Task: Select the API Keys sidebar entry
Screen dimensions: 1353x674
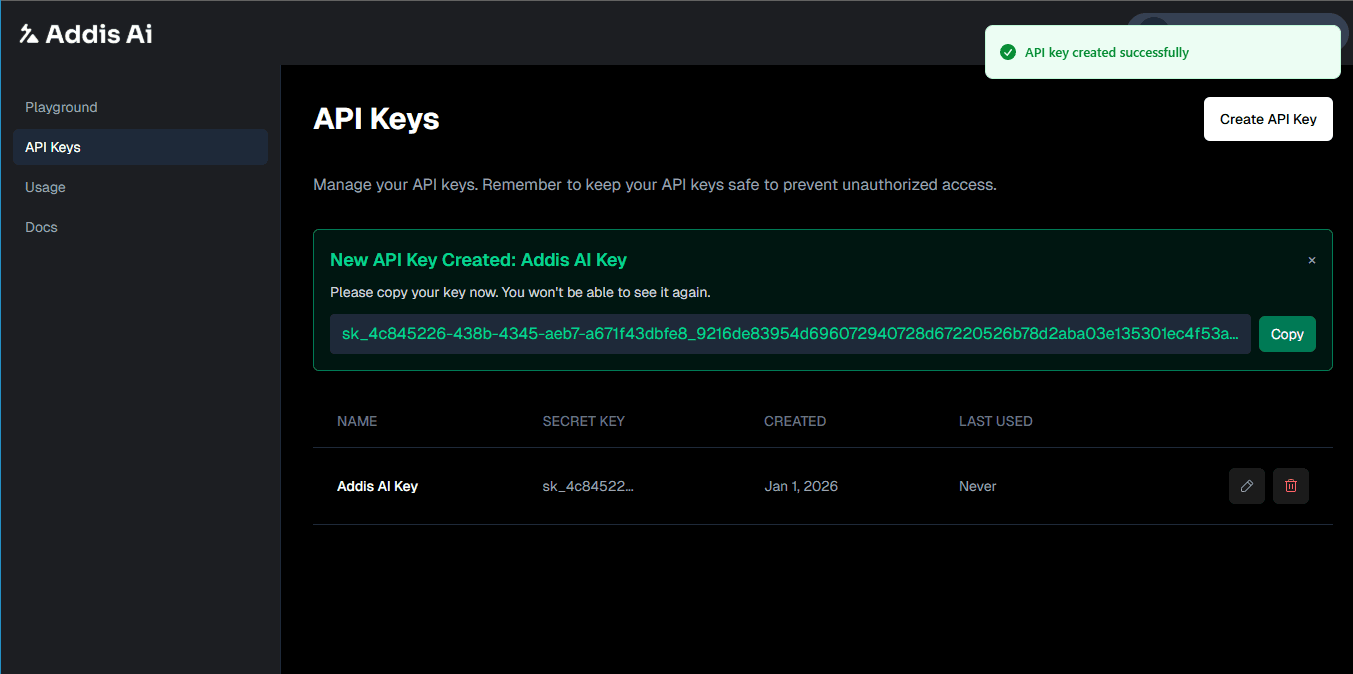Action: coord(52,147)
